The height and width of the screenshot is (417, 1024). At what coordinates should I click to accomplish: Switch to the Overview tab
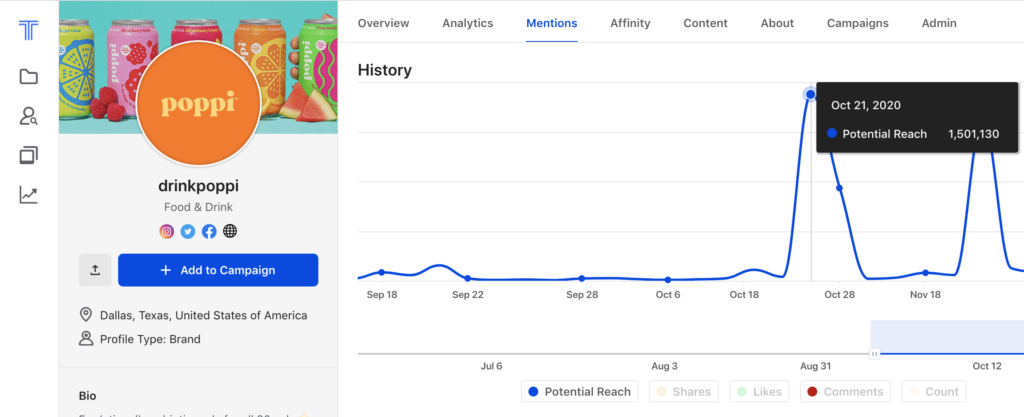click(x=383, y=23)
